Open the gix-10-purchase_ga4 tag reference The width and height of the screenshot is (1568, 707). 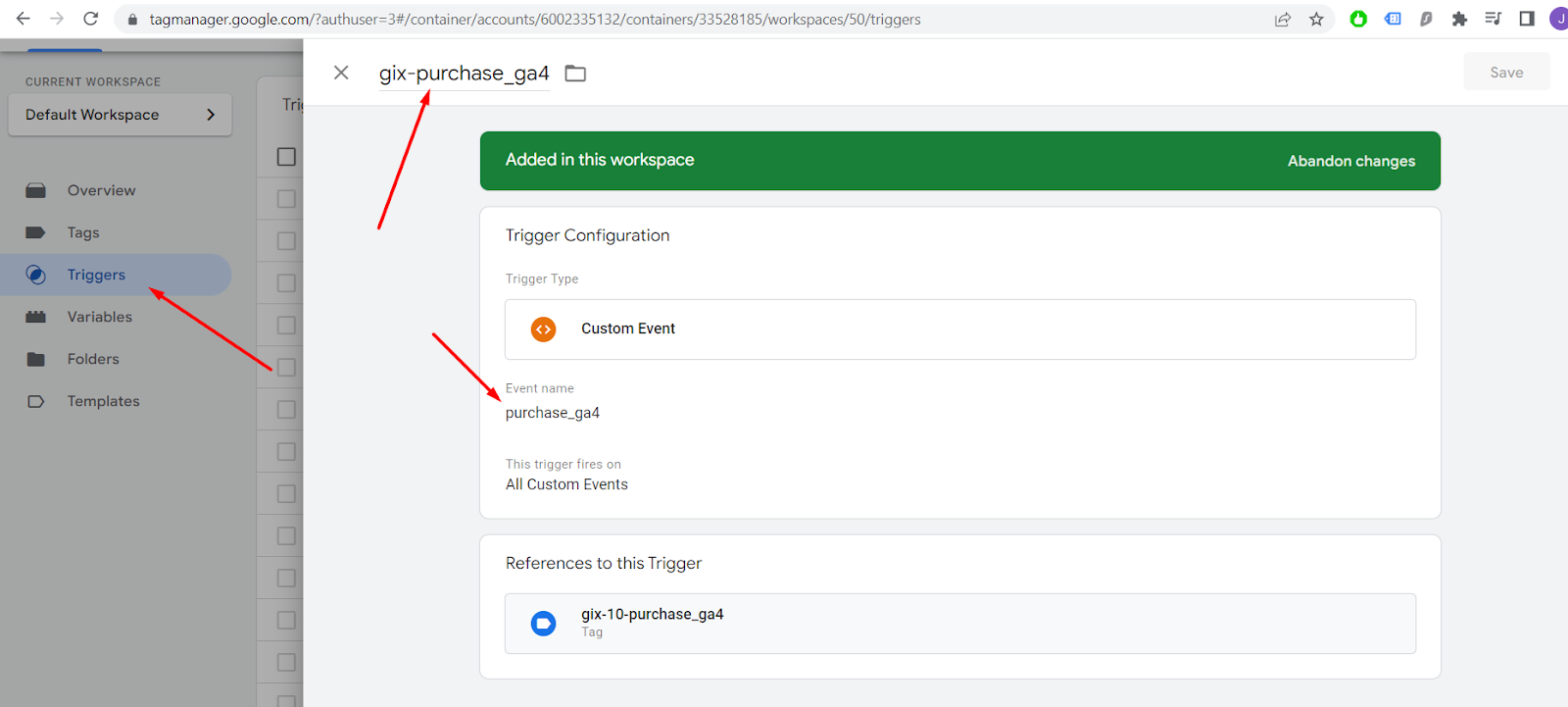click(x=960, y=624)
